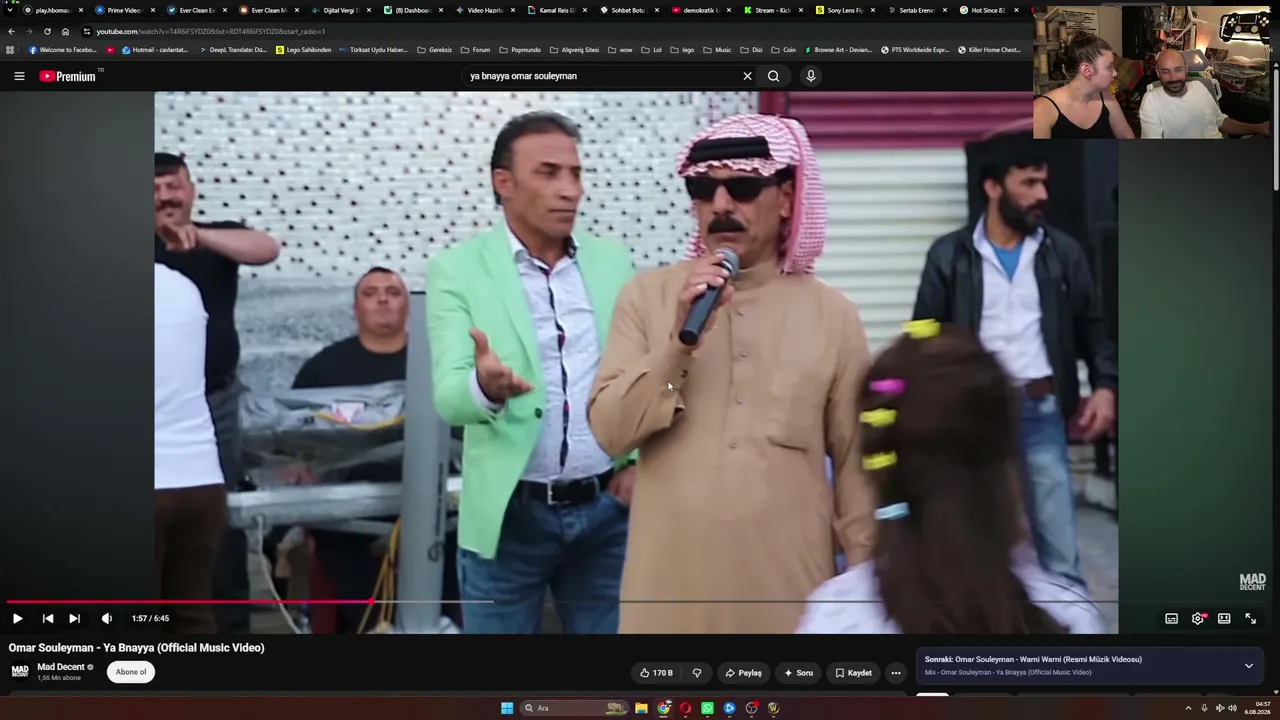Screen dimensions: 1280x720
Task: Open Gereksiz bookmarks folder
Action: [x=435, y=50]
